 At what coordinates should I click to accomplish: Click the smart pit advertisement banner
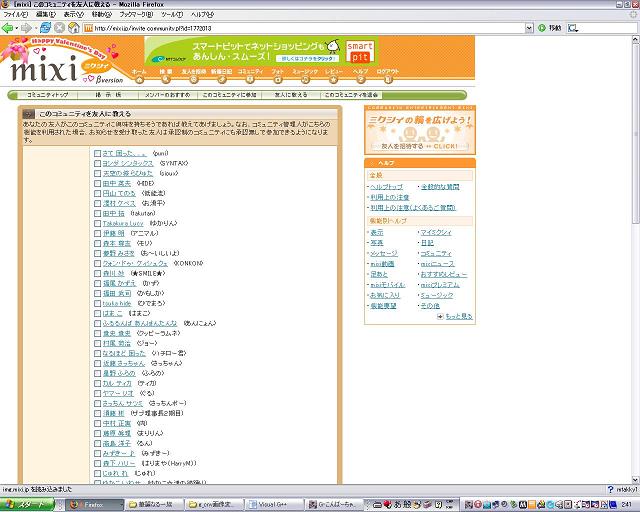[x=260, y=55]
